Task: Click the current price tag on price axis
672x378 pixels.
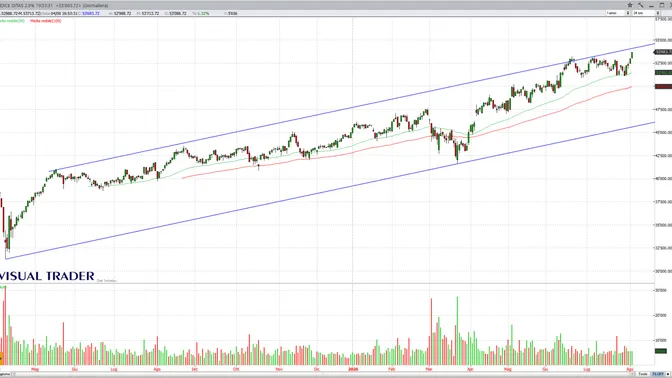Action: point(663,52)
